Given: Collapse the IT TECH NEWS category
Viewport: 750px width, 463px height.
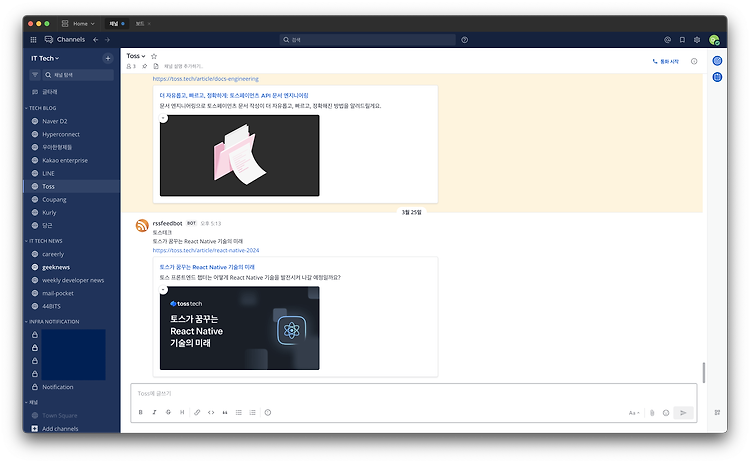Looking at the screenshot, I should click(44, 241).
